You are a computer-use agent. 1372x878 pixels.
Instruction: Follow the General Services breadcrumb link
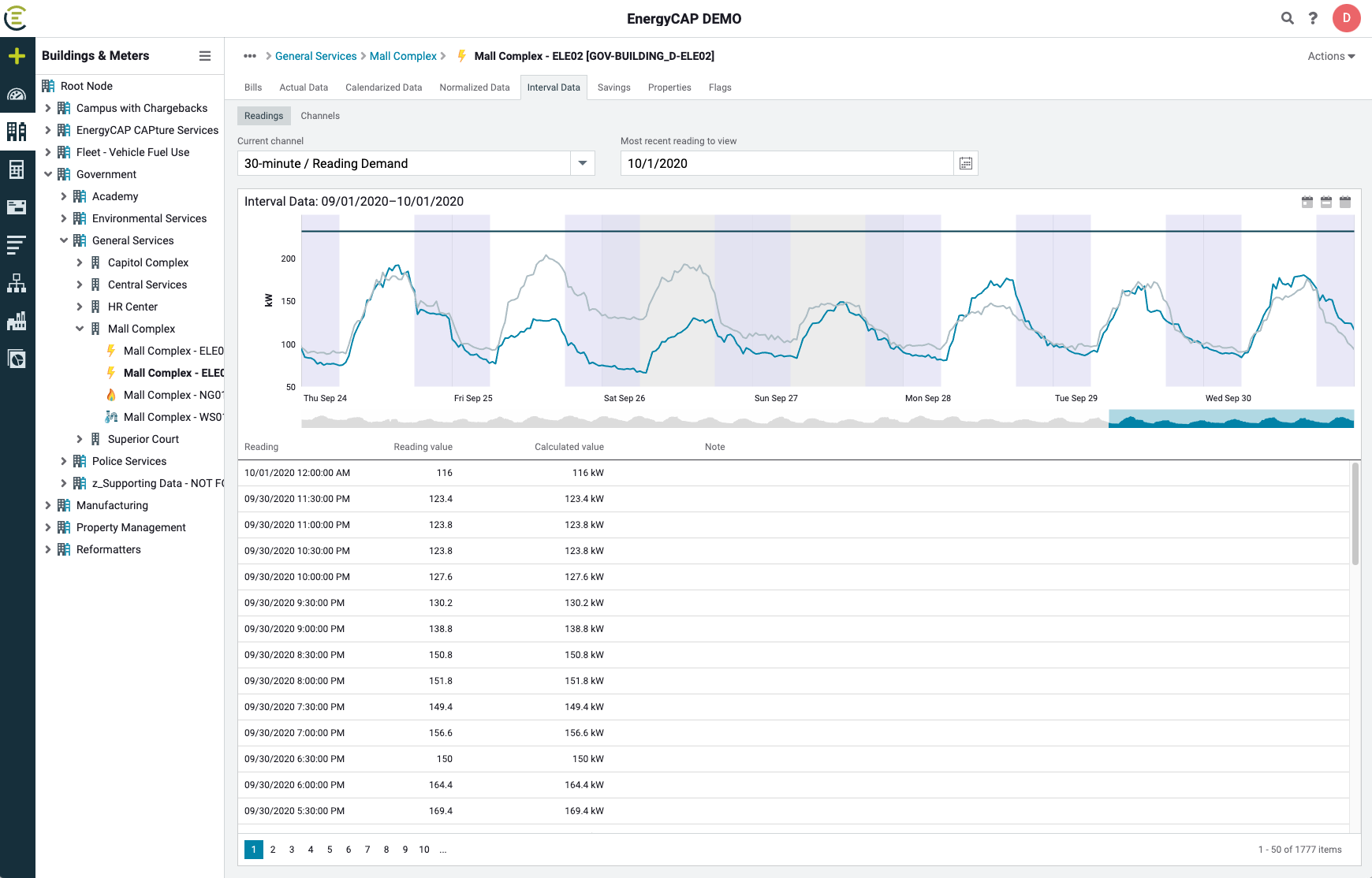tap(315, 56)
